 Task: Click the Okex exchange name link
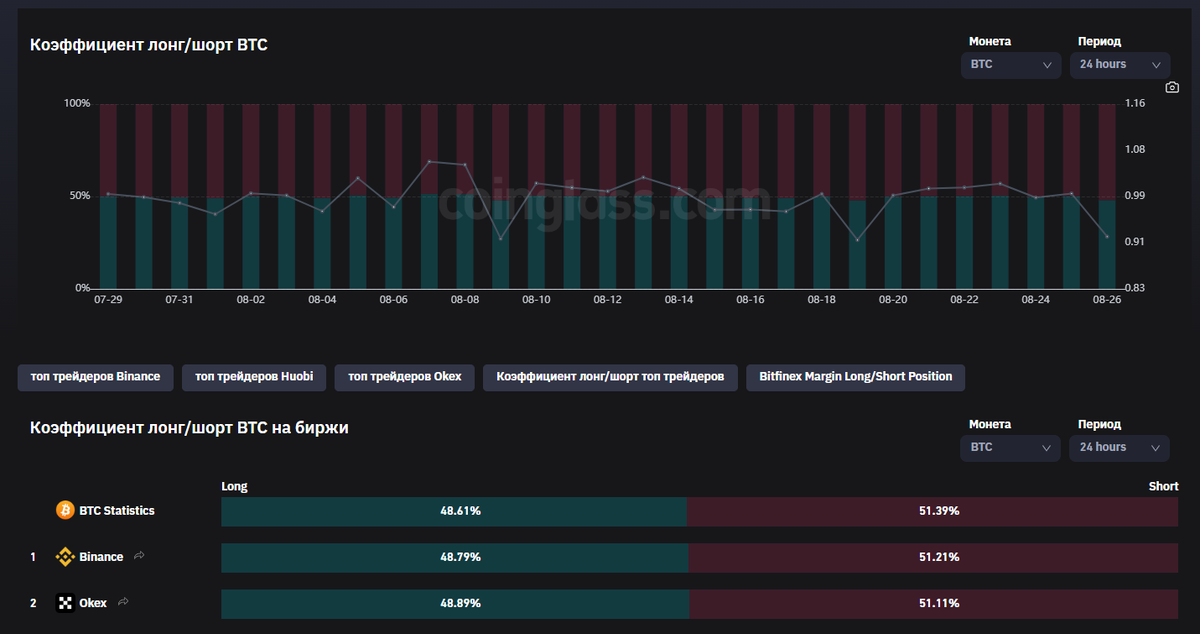point(93,603)
